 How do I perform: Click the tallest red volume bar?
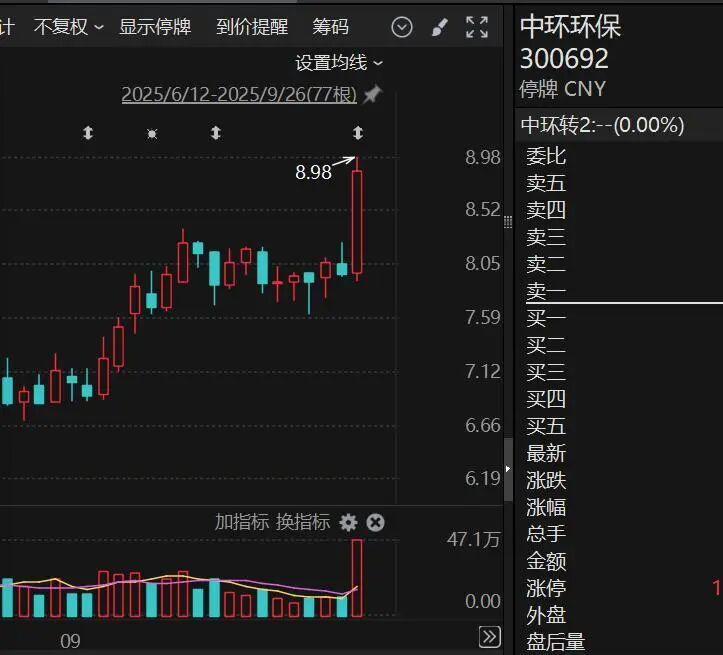(356, 577)
